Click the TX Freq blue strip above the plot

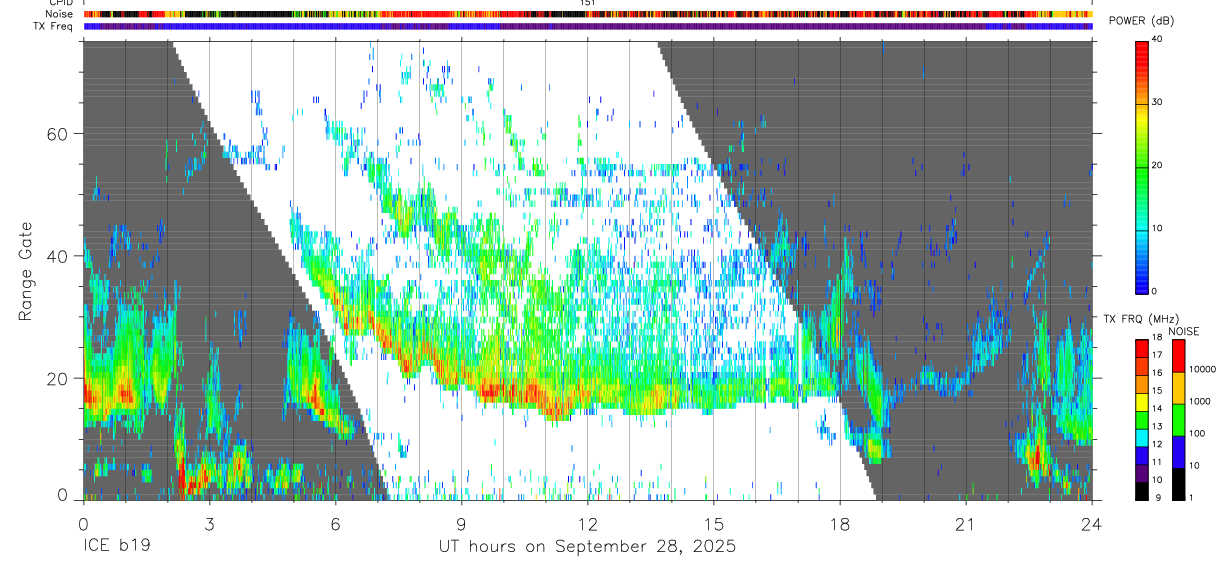(588, 26)
